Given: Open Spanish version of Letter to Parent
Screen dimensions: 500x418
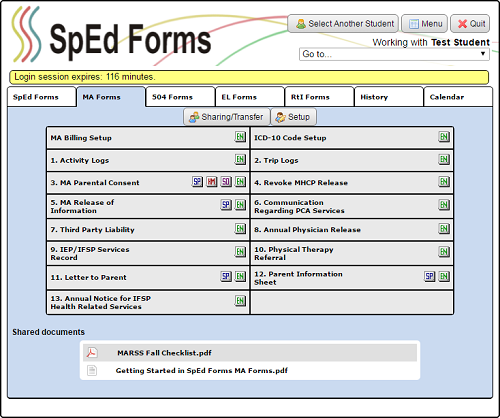Looking at the screenshot, I should pyautogui.click(x=226, y=276).
